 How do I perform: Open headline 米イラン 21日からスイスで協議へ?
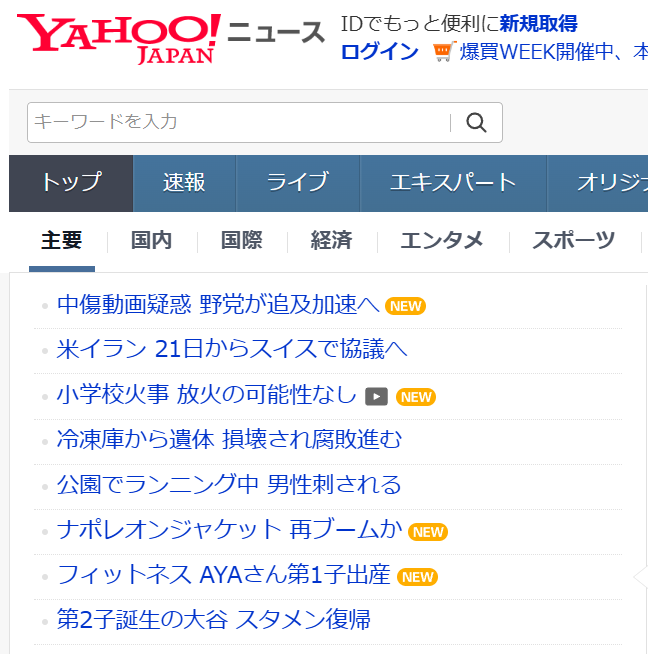(232, 349)
